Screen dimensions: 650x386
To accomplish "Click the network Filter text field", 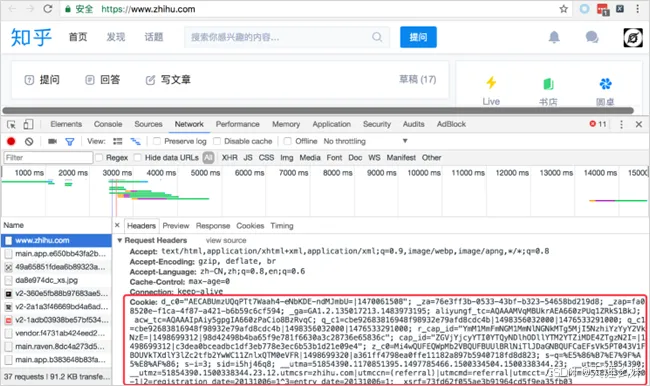I will tap(48, 158).
